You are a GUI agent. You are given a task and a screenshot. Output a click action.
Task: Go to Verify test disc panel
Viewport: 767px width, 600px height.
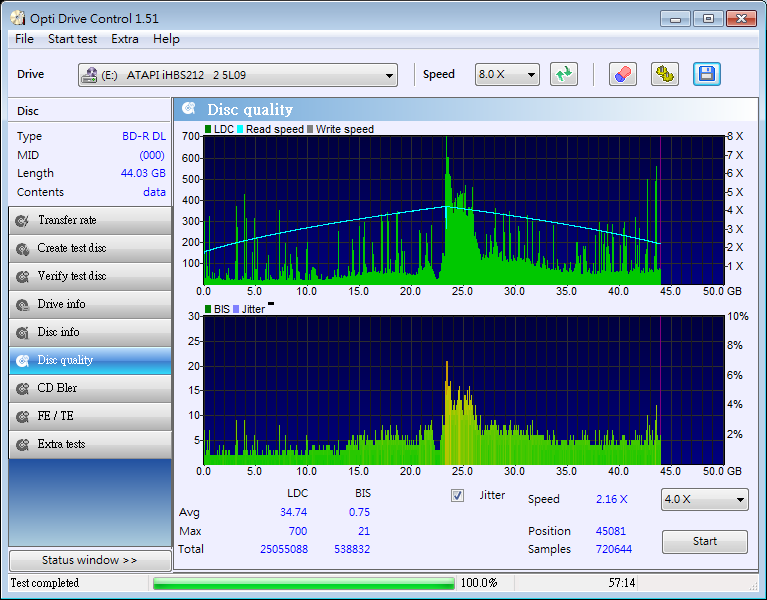pyautogui.click(x=89, y=276)
